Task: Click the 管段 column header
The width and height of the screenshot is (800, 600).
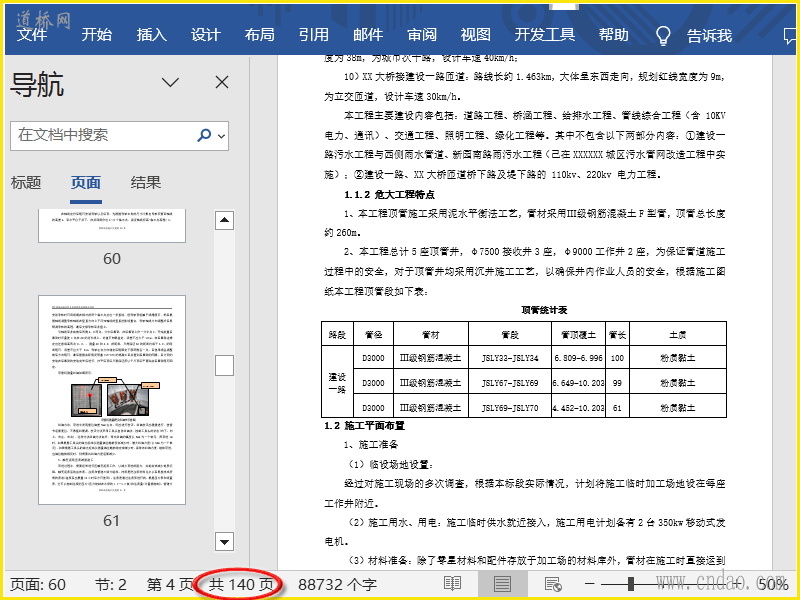Action: point(510,335)
